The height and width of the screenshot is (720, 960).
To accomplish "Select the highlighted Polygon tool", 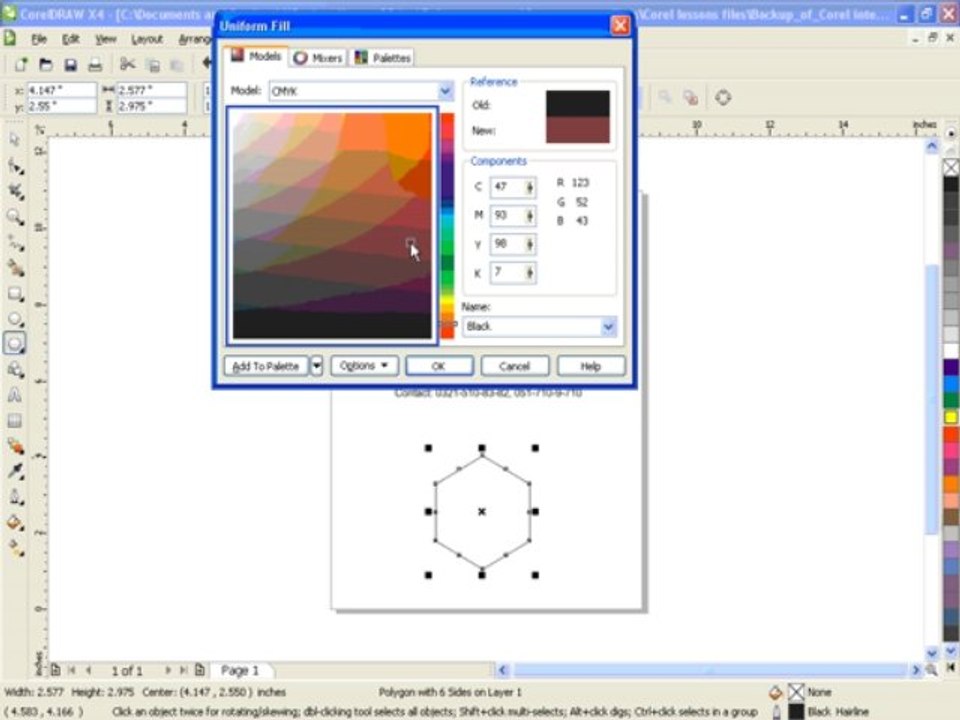I will pos(15,343).
